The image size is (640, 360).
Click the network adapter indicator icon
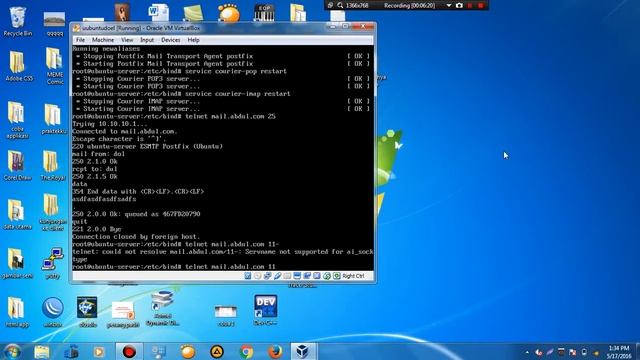click(x=267, y=276)
